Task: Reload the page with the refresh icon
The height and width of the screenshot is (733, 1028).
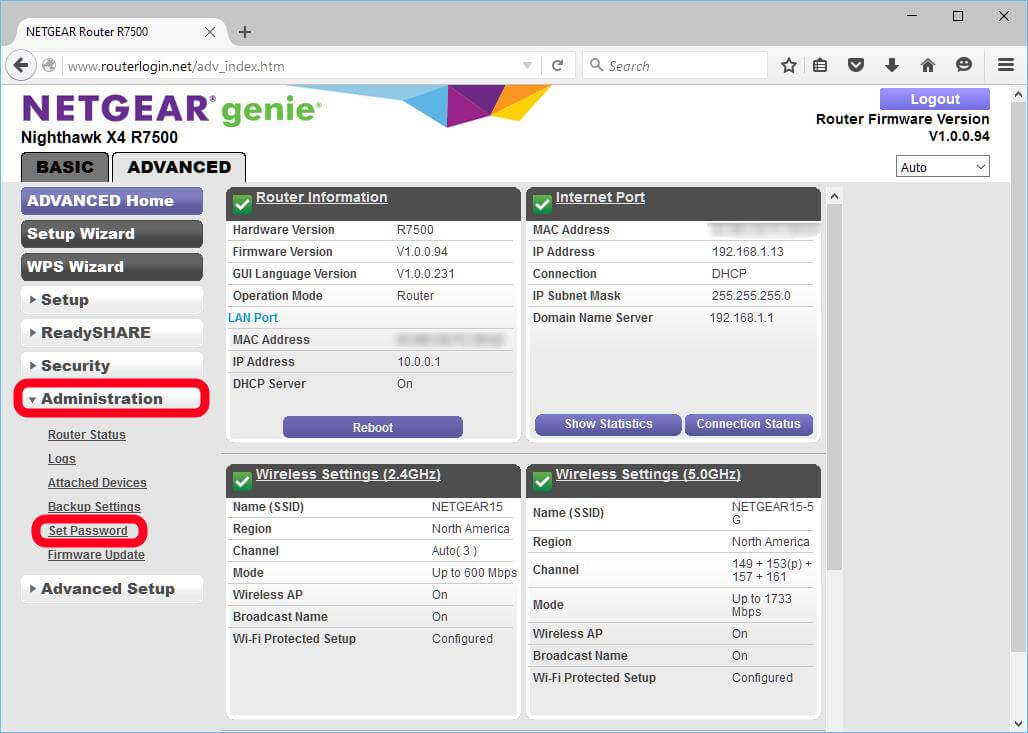Action: pos(557,65)
